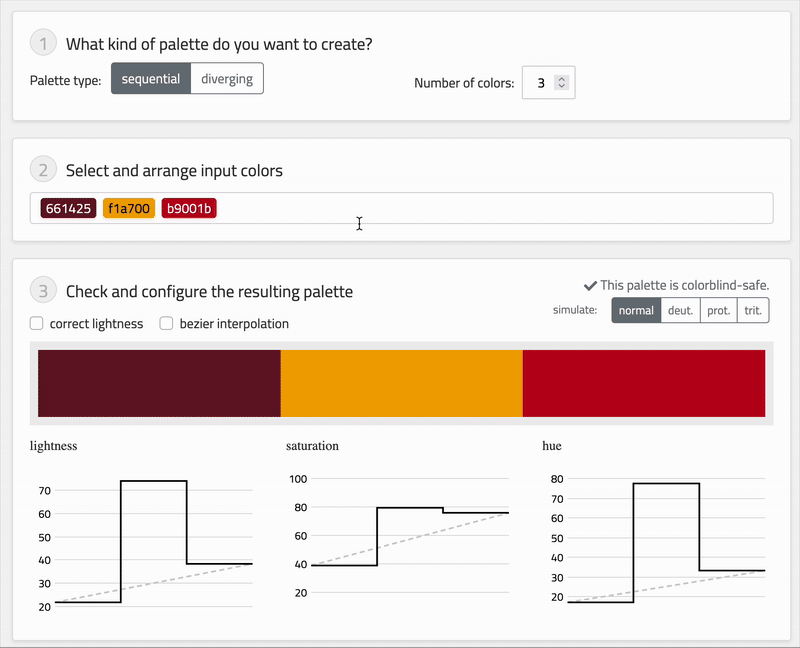Click the red palette swatch
This screenshot has height=648, width=800.
pyautogui.click(x=643, y=383)
